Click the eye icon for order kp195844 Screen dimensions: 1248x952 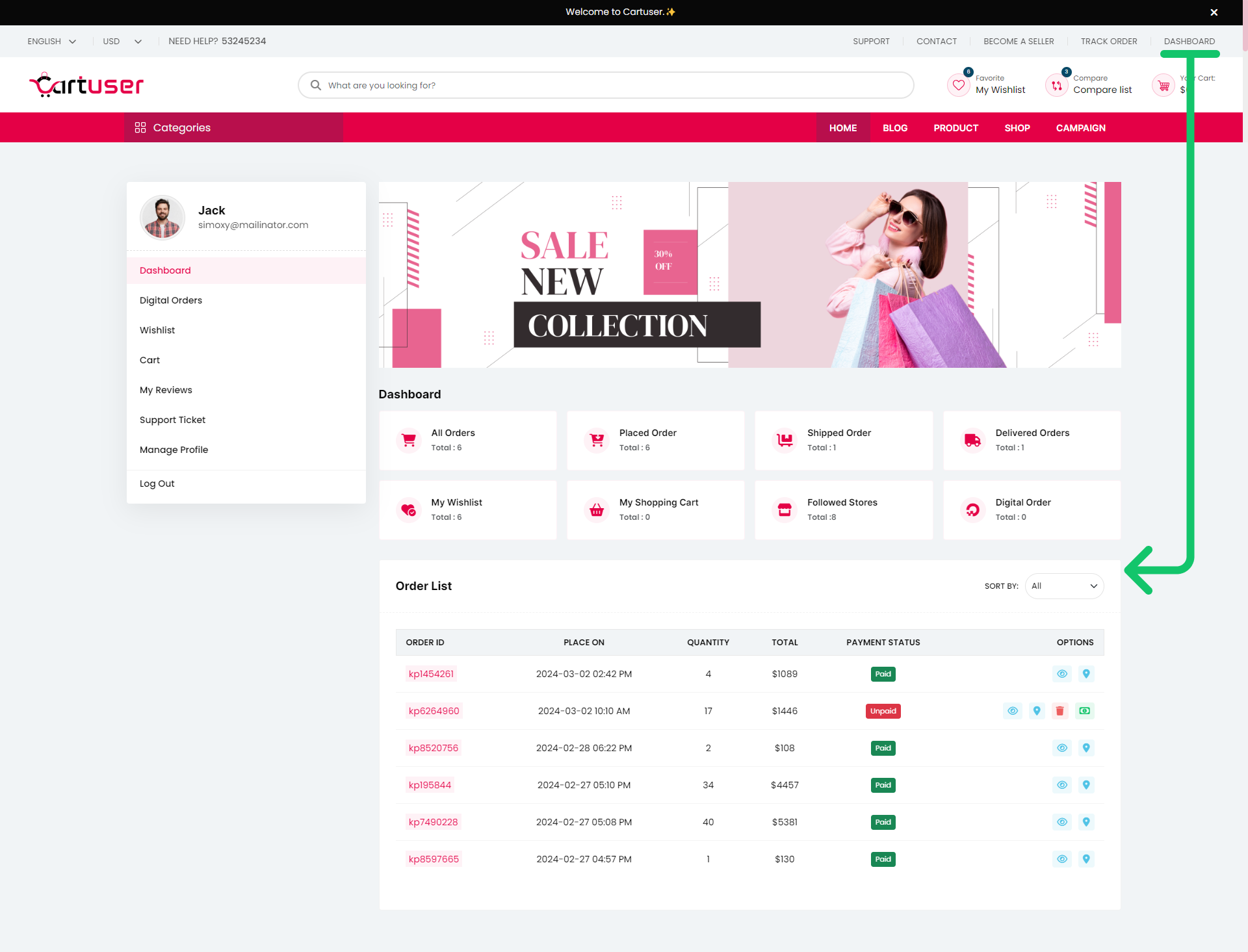pos(1062,785)
